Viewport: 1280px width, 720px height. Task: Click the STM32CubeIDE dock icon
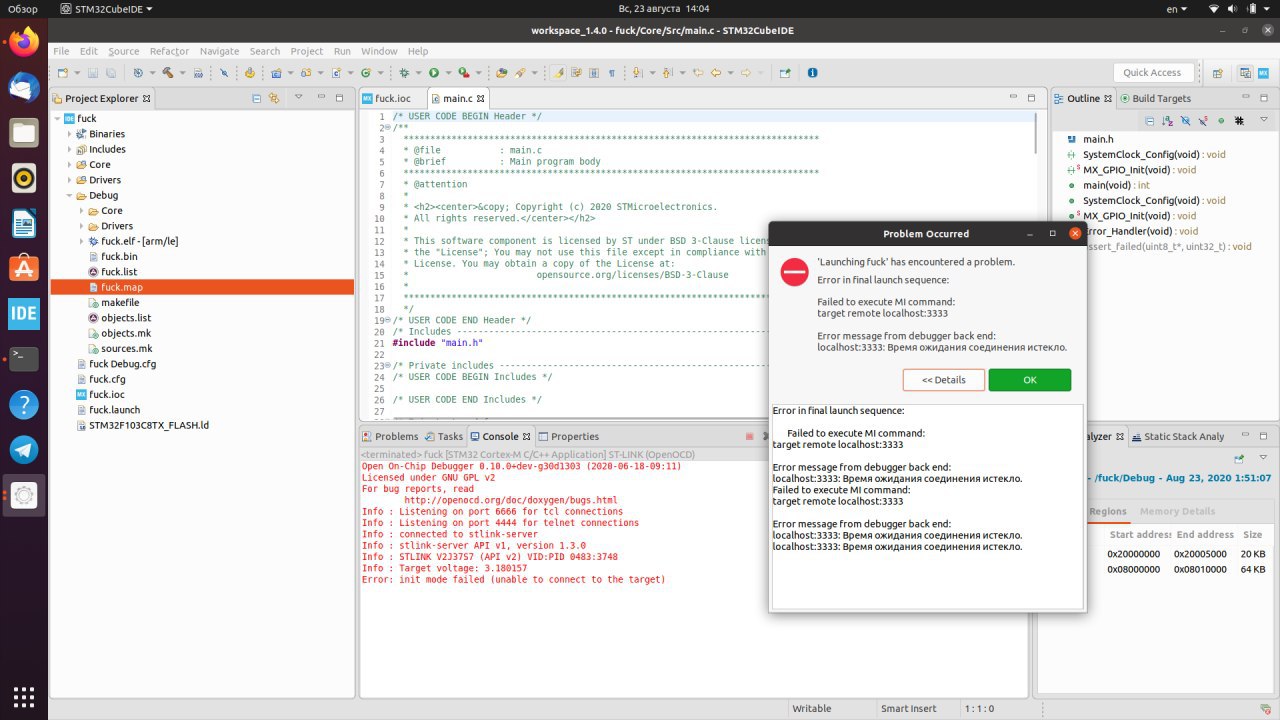(24, 314)
